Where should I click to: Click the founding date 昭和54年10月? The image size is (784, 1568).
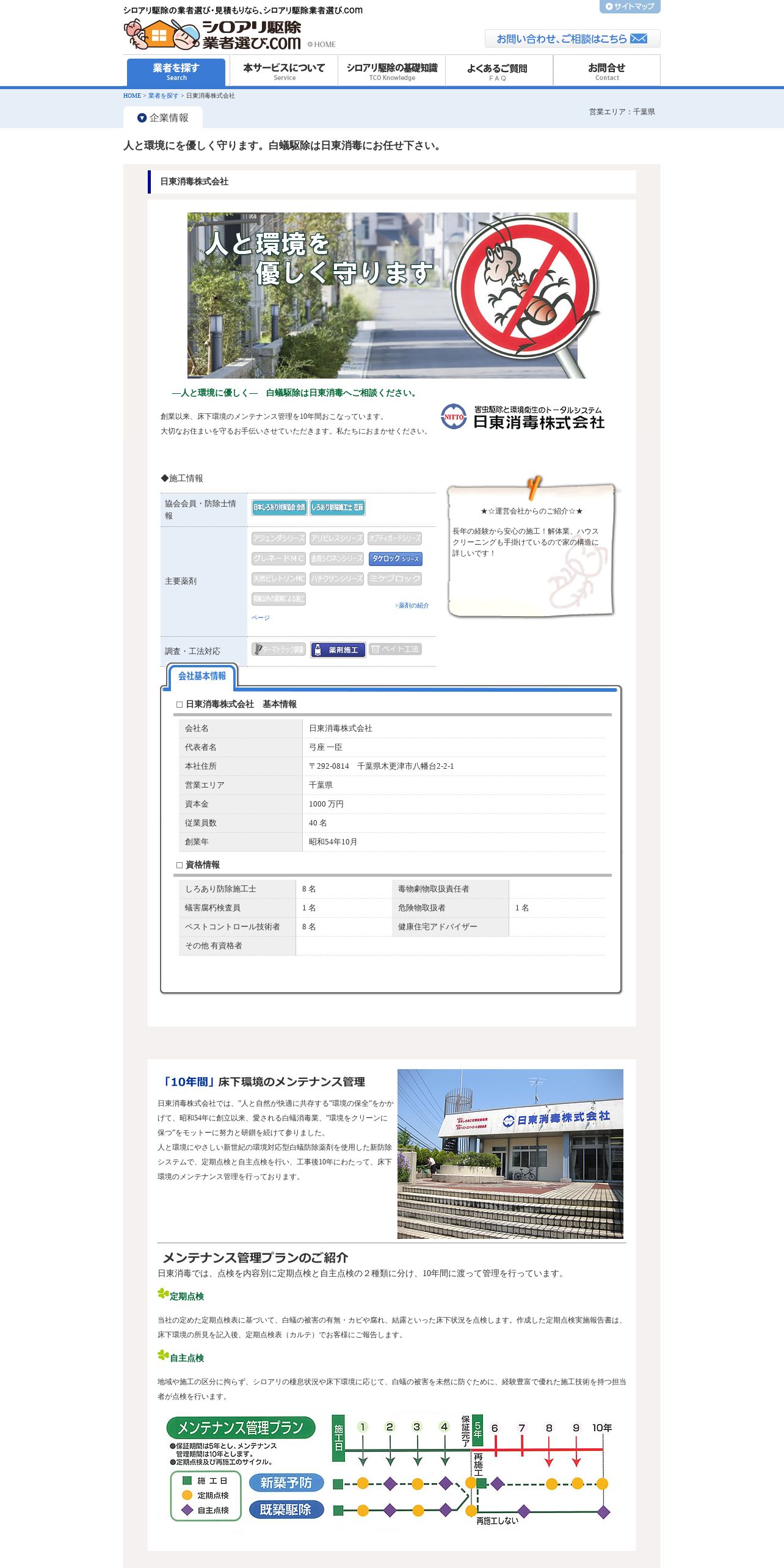point(333,842)
